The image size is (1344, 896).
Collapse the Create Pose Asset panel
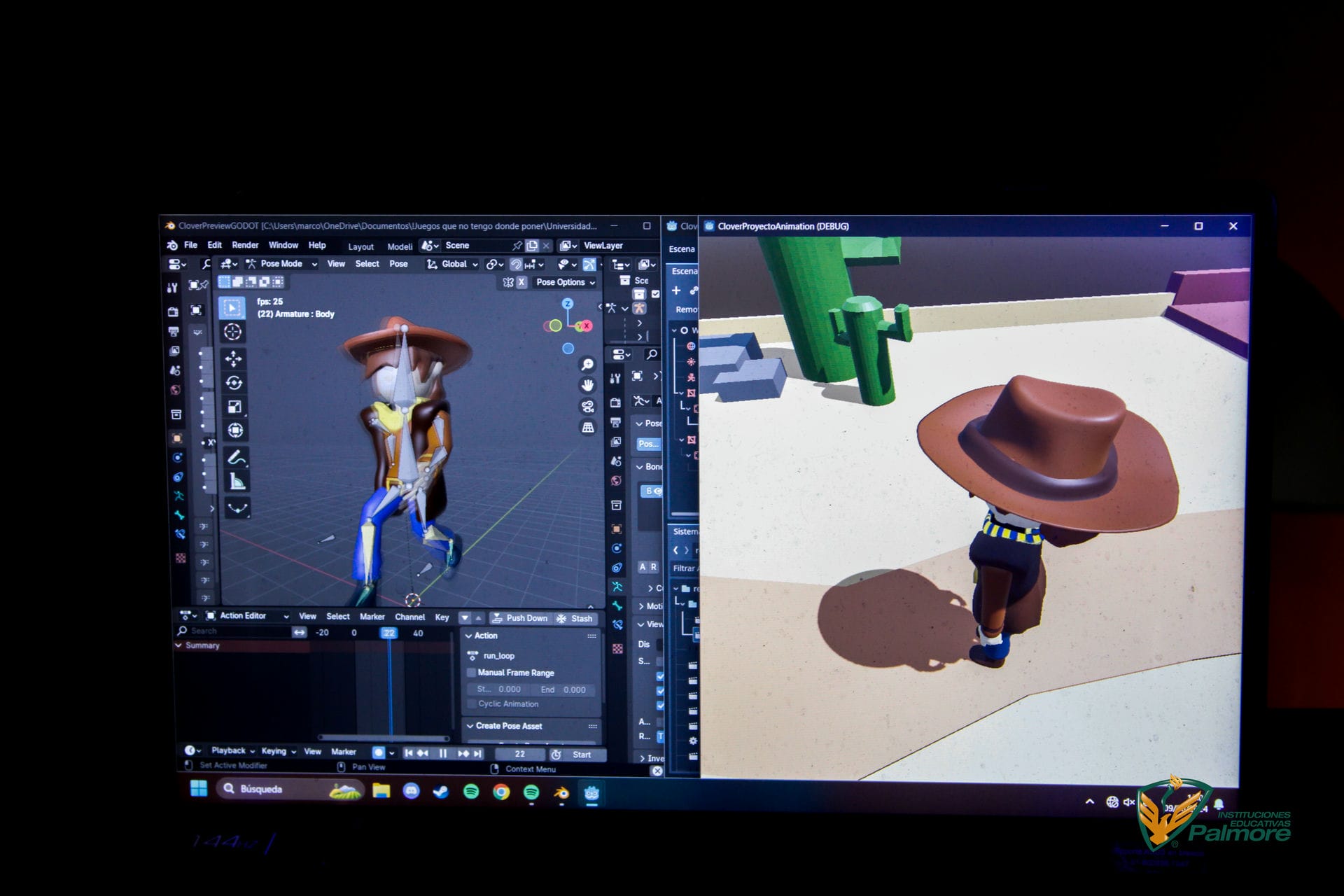pyautogui.click(x=470, y=727)
